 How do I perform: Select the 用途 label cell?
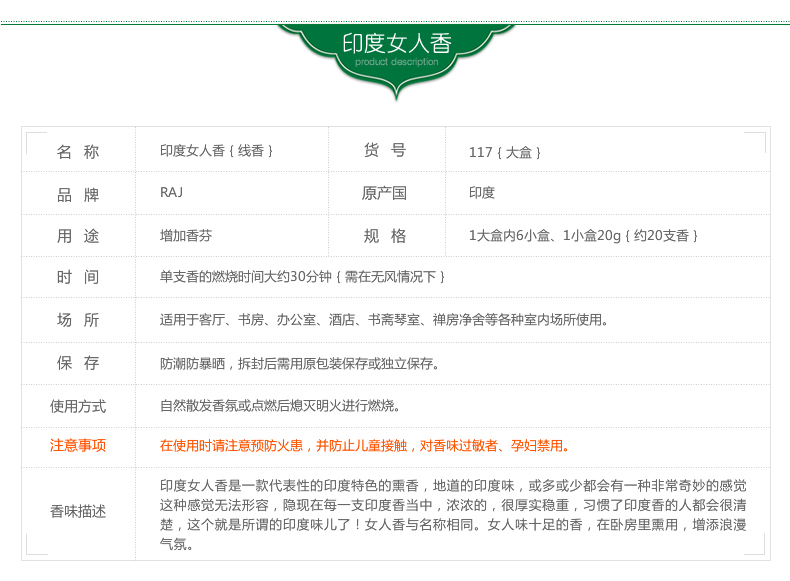[78, 236]
